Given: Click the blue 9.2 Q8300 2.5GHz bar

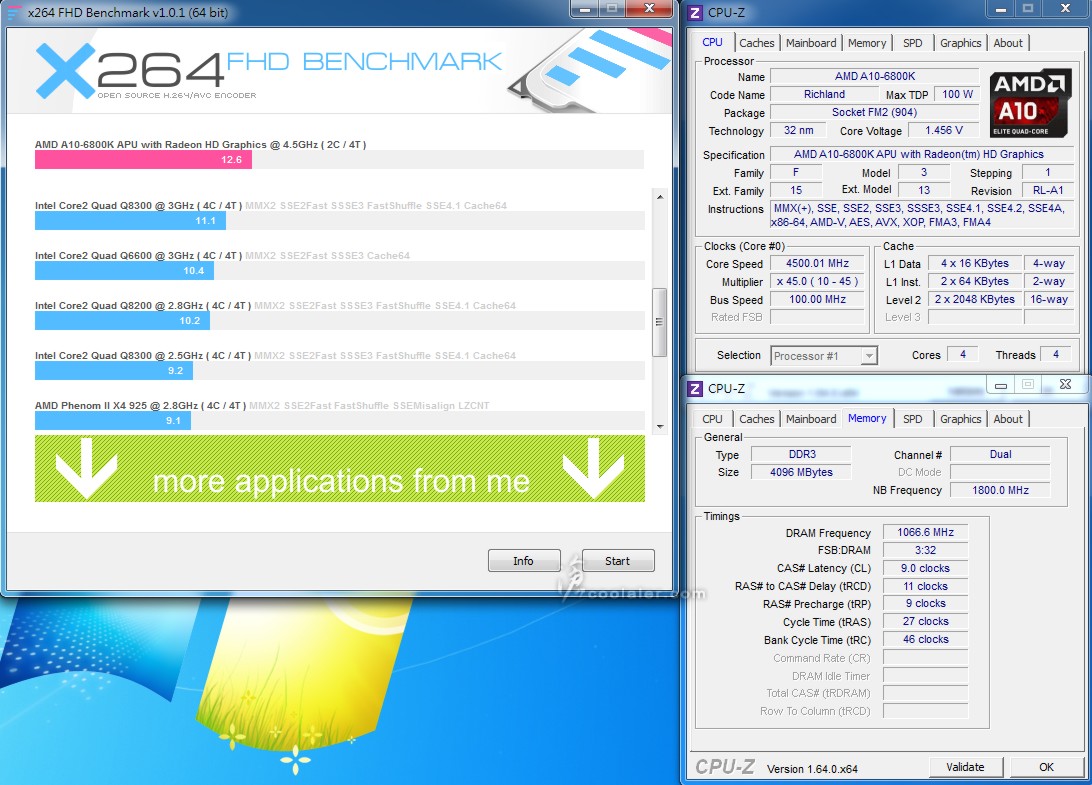Looking at the screenshot, I should 114,371.
